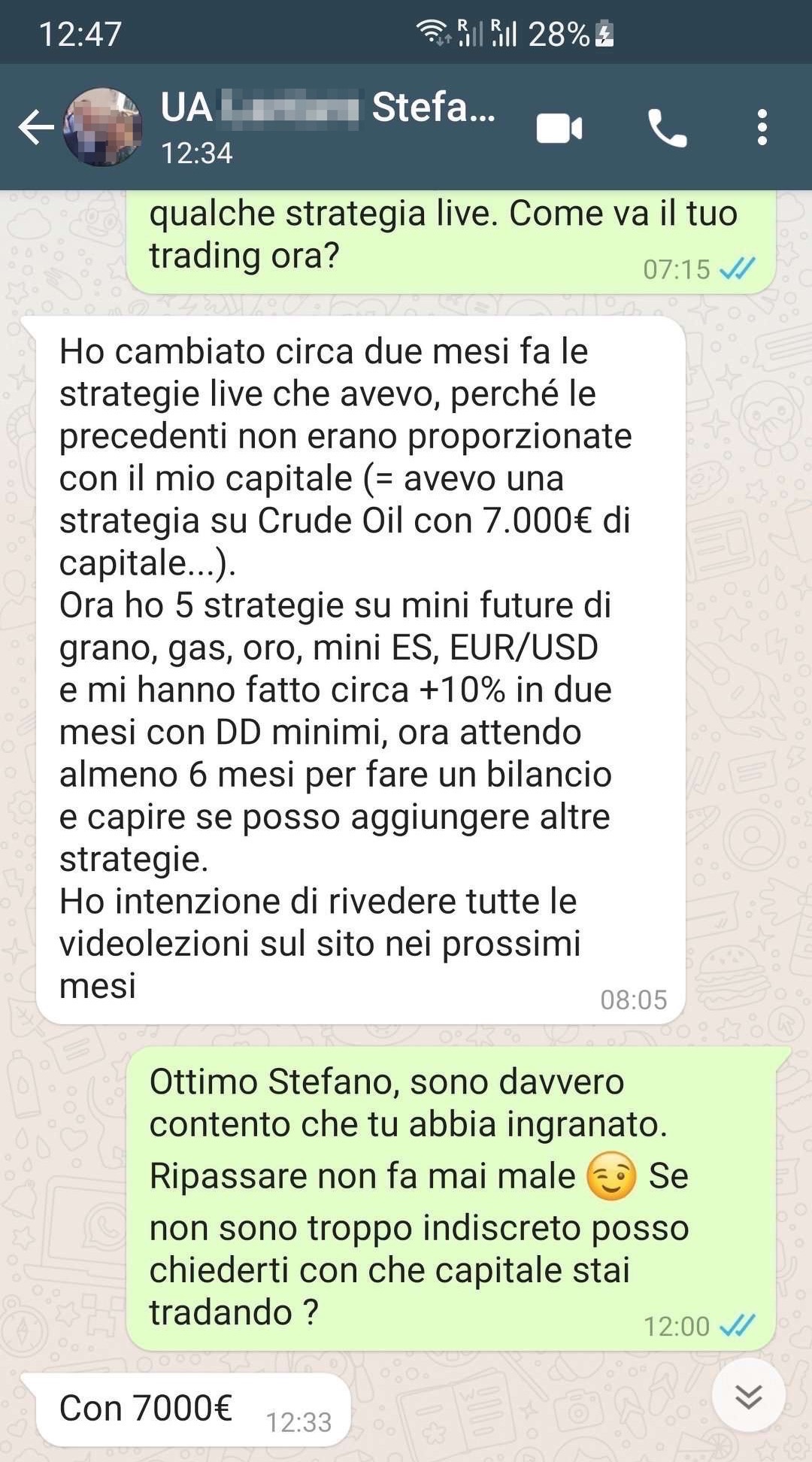Tap the Wi-Fi icon in status bar
The height and width of the screenshot is (1462, 812).
point(434,33)
